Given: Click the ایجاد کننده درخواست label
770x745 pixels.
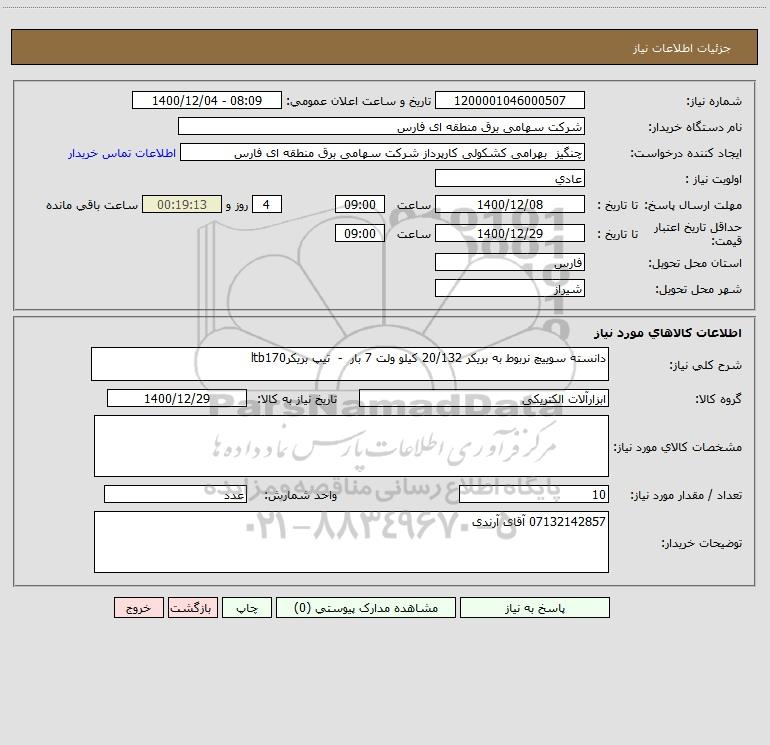Looking at the screenshot, I should pos(686,154).
